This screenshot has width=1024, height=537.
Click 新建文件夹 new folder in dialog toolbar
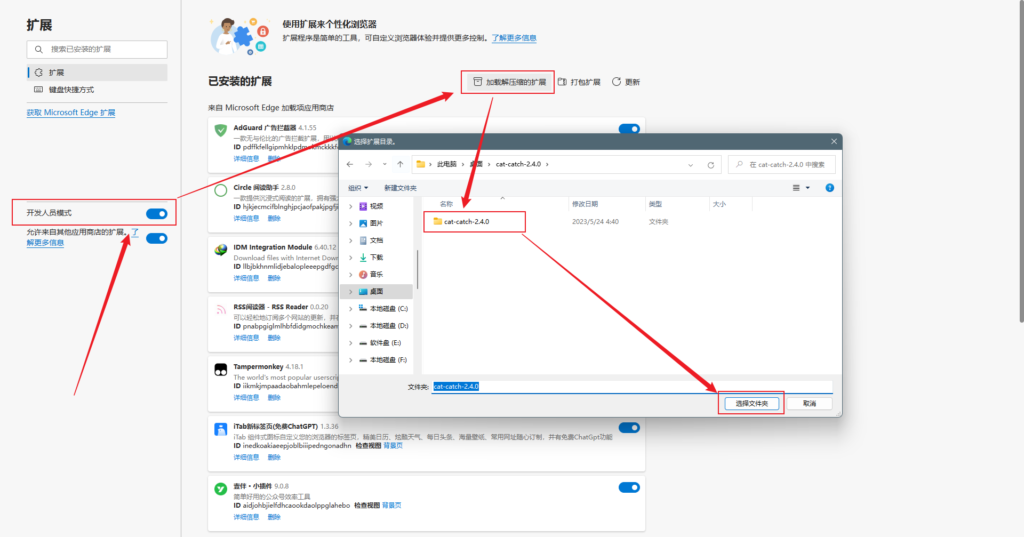coord(400,188)
